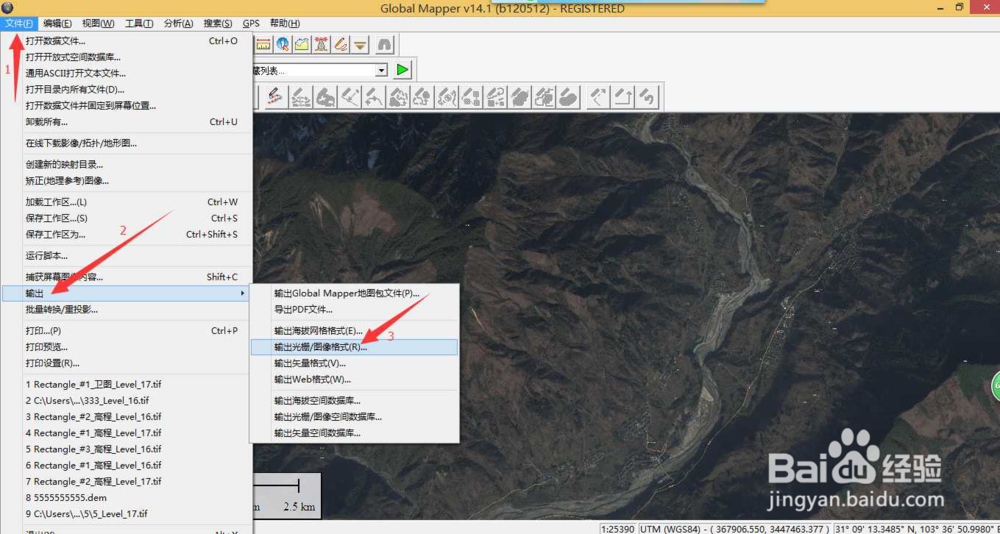This screenshot has height=534, width=1000.
Task: Select 卸载所有... menu entry
Action: [126, 122]
